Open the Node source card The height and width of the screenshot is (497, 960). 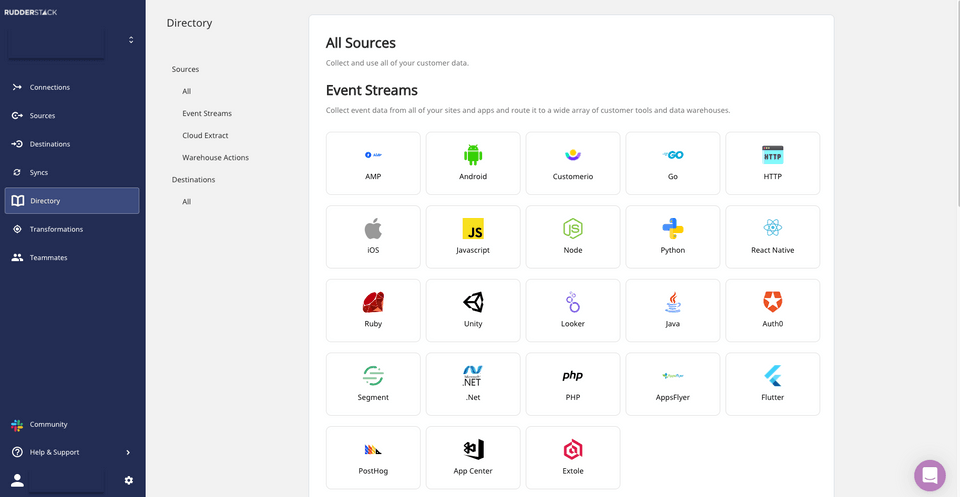(572, 237)
